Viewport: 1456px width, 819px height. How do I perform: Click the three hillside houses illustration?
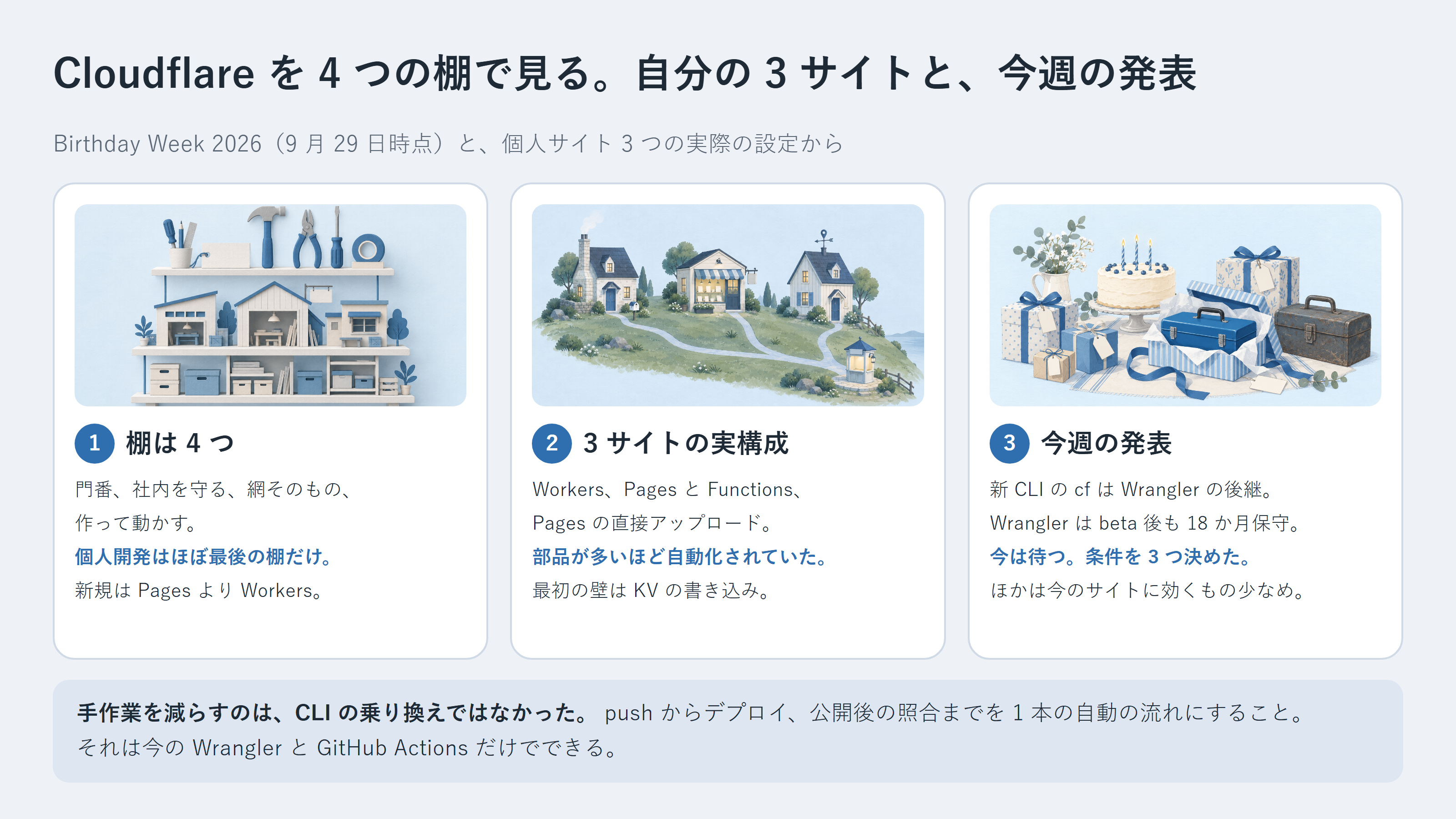click(728, 305)
